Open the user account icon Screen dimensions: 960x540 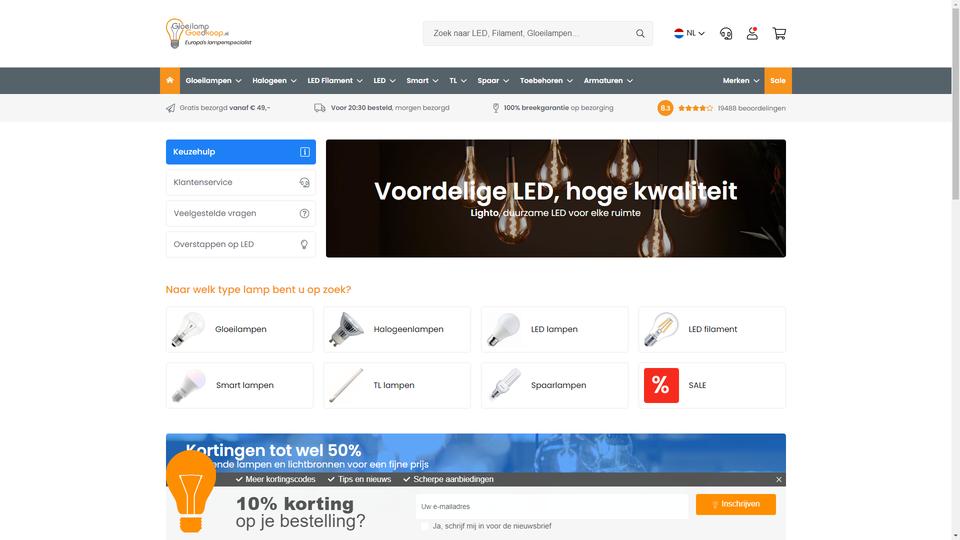tap(752, 34)
